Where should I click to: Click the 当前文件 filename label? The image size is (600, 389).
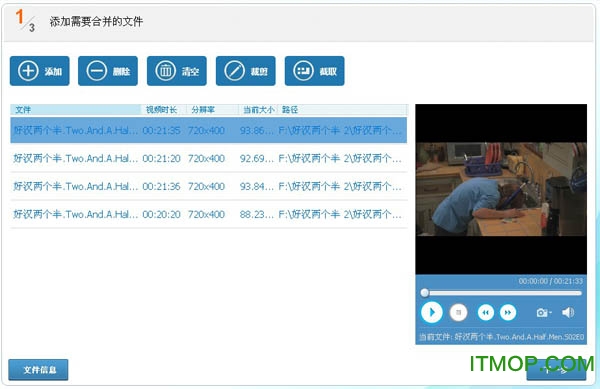coord(501,337)
